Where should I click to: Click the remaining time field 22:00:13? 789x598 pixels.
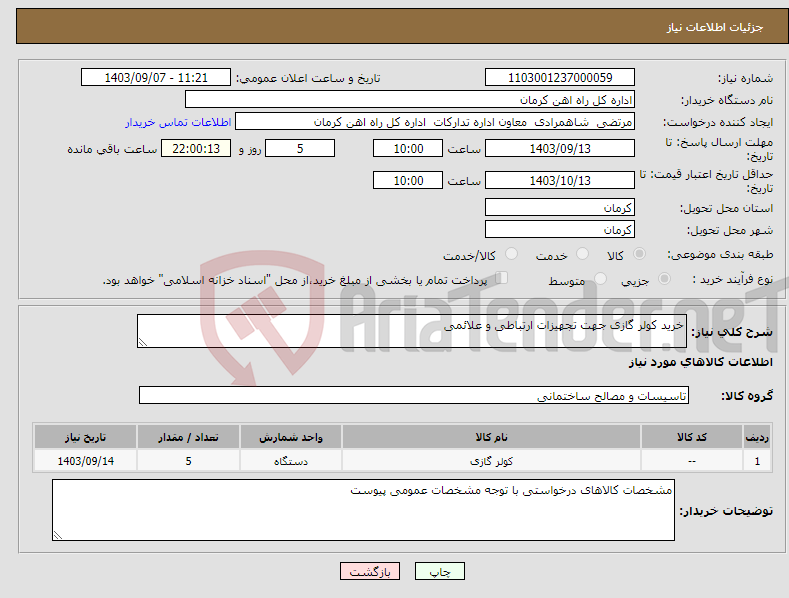[196, 148]
